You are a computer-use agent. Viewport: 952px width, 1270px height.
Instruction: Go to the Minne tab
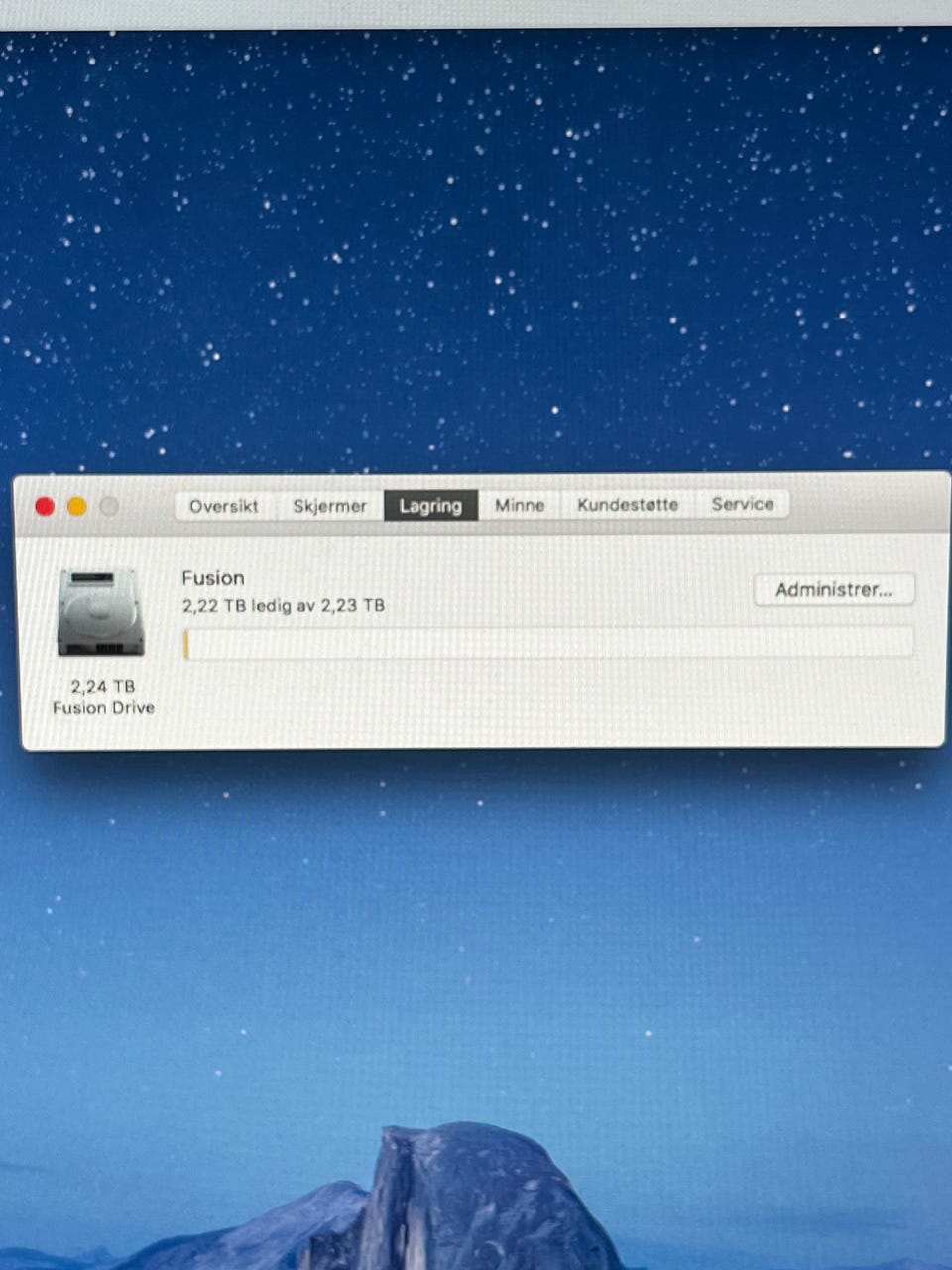pos(520,505)
